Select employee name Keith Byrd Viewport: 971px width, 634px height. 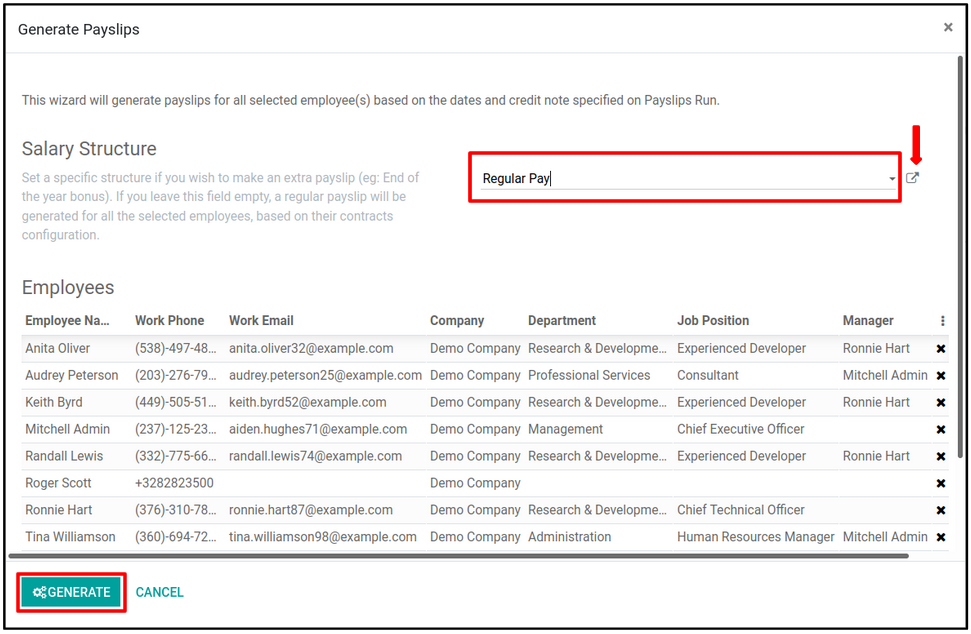(54, 402)
